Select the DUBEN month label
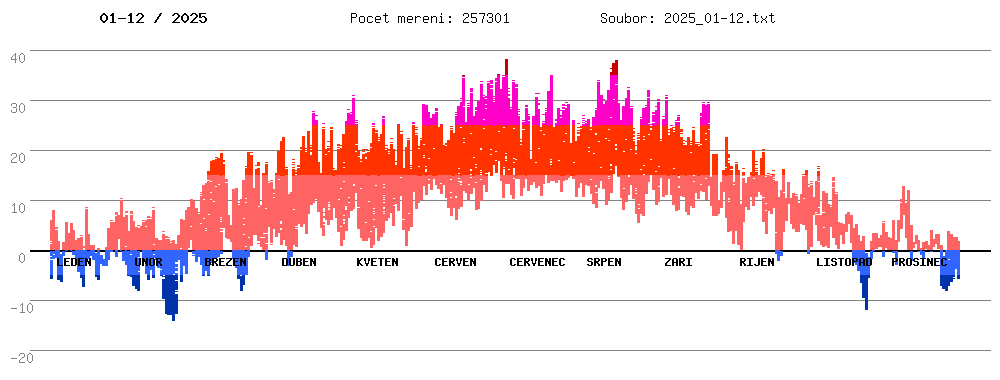 point(299,262)
